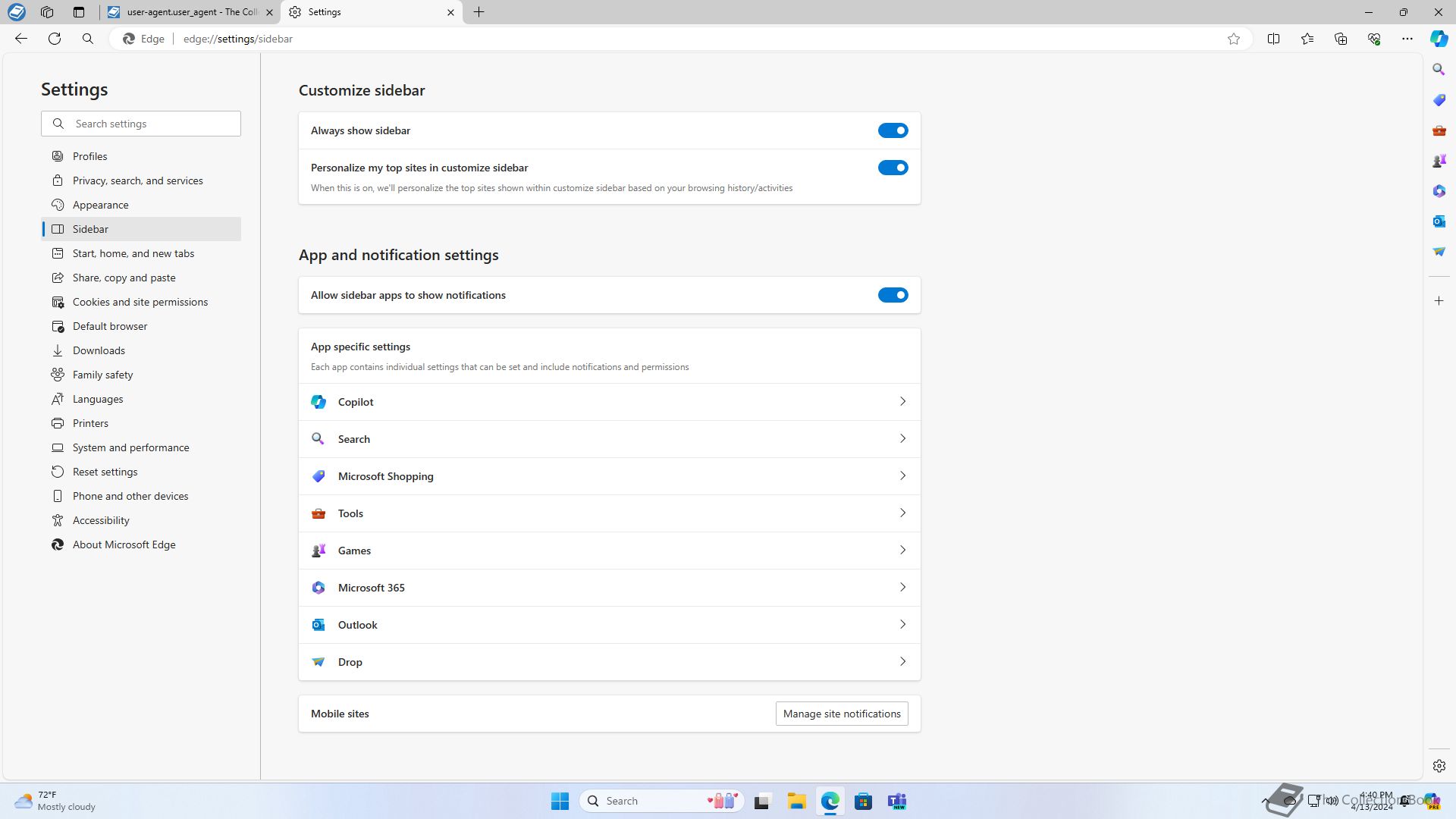Open Family safety settings section
The height and width of the screenshot is (819, 1456).
141,375
